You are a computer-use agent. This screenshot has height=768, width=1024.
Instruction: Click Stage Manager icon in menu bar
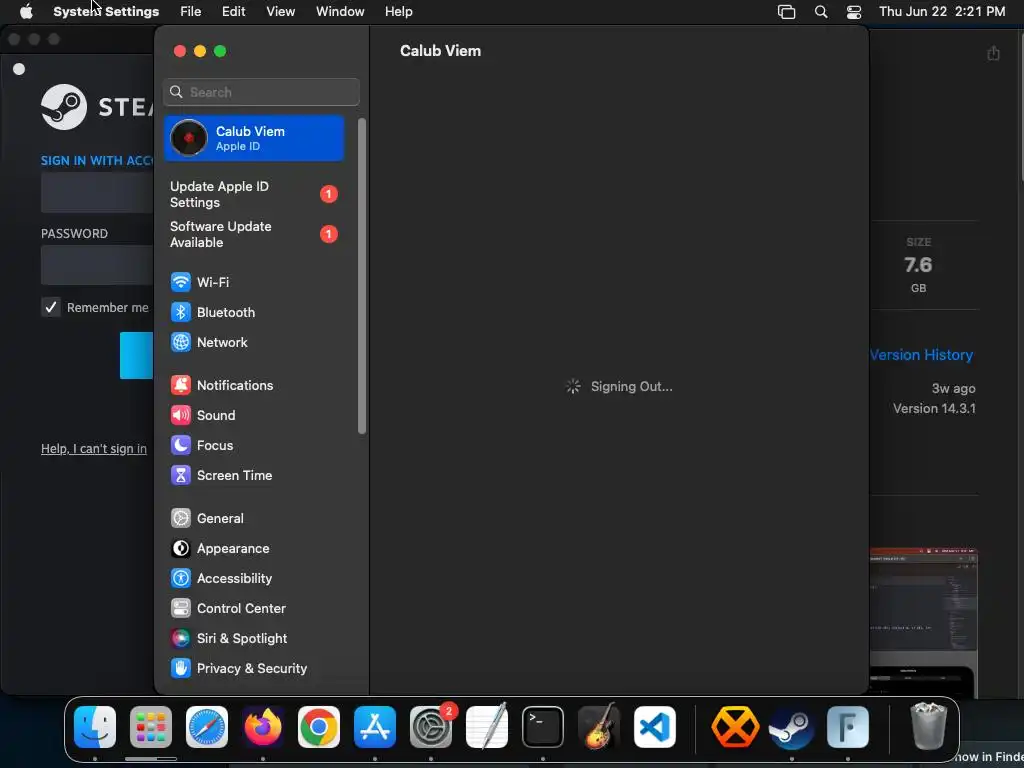786,12
